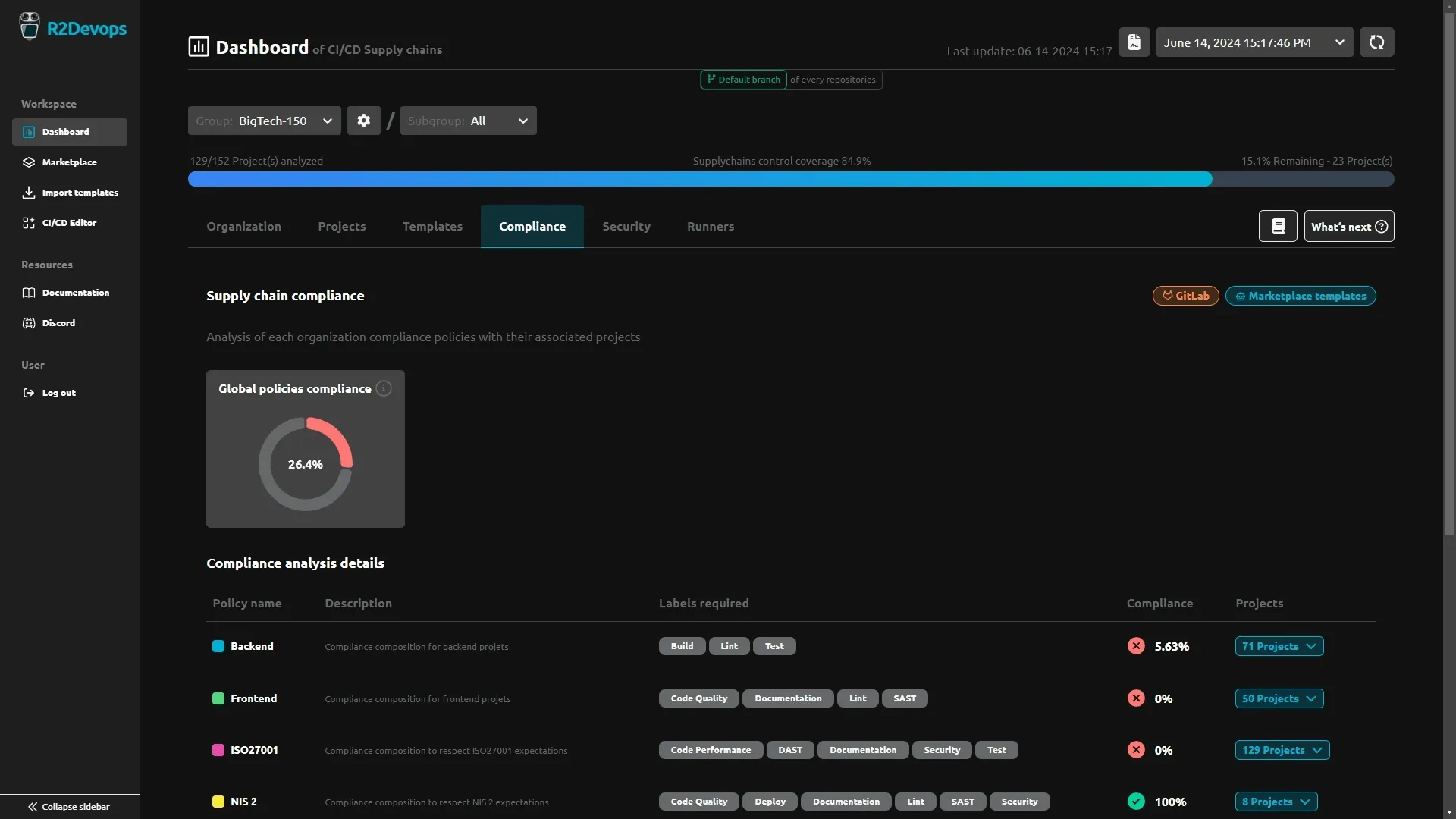Click the refresh update icon

coord(1376,42)
